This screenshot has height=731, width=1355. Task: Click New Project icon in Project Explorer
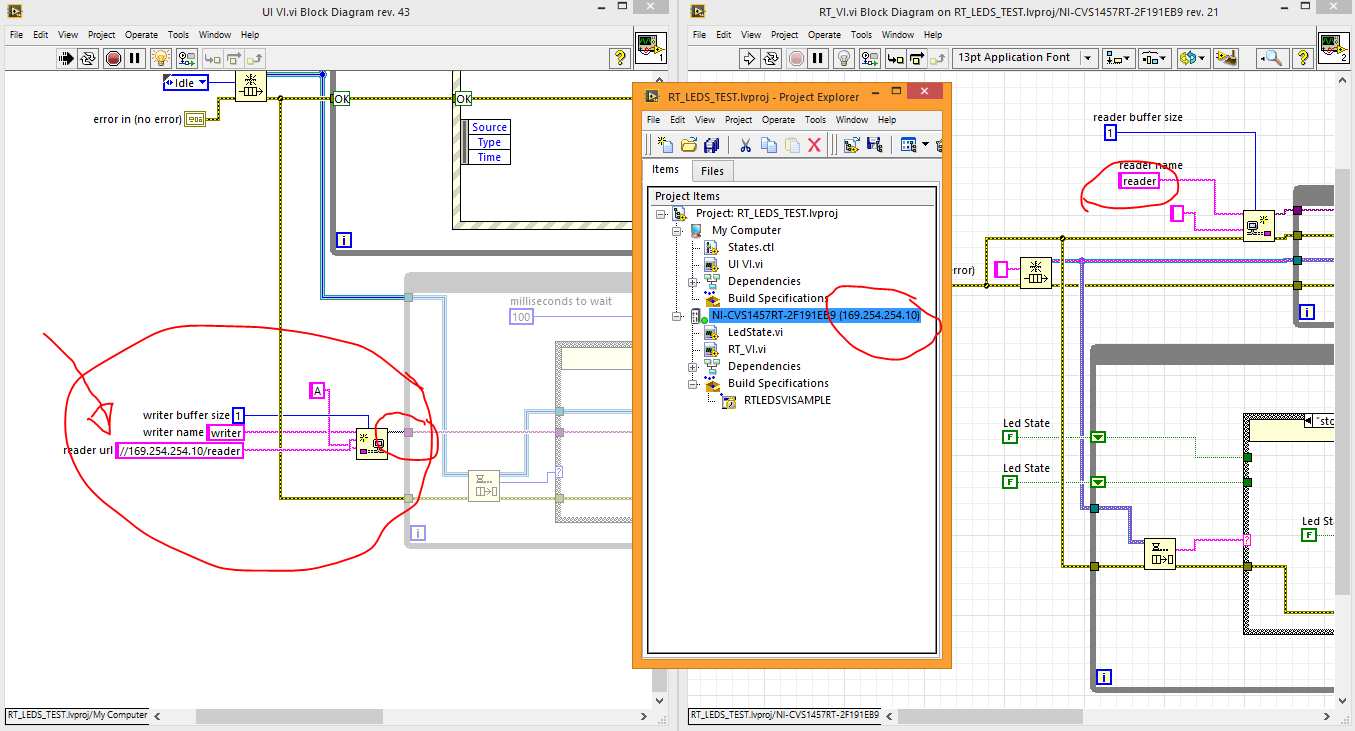pos(665,145)
